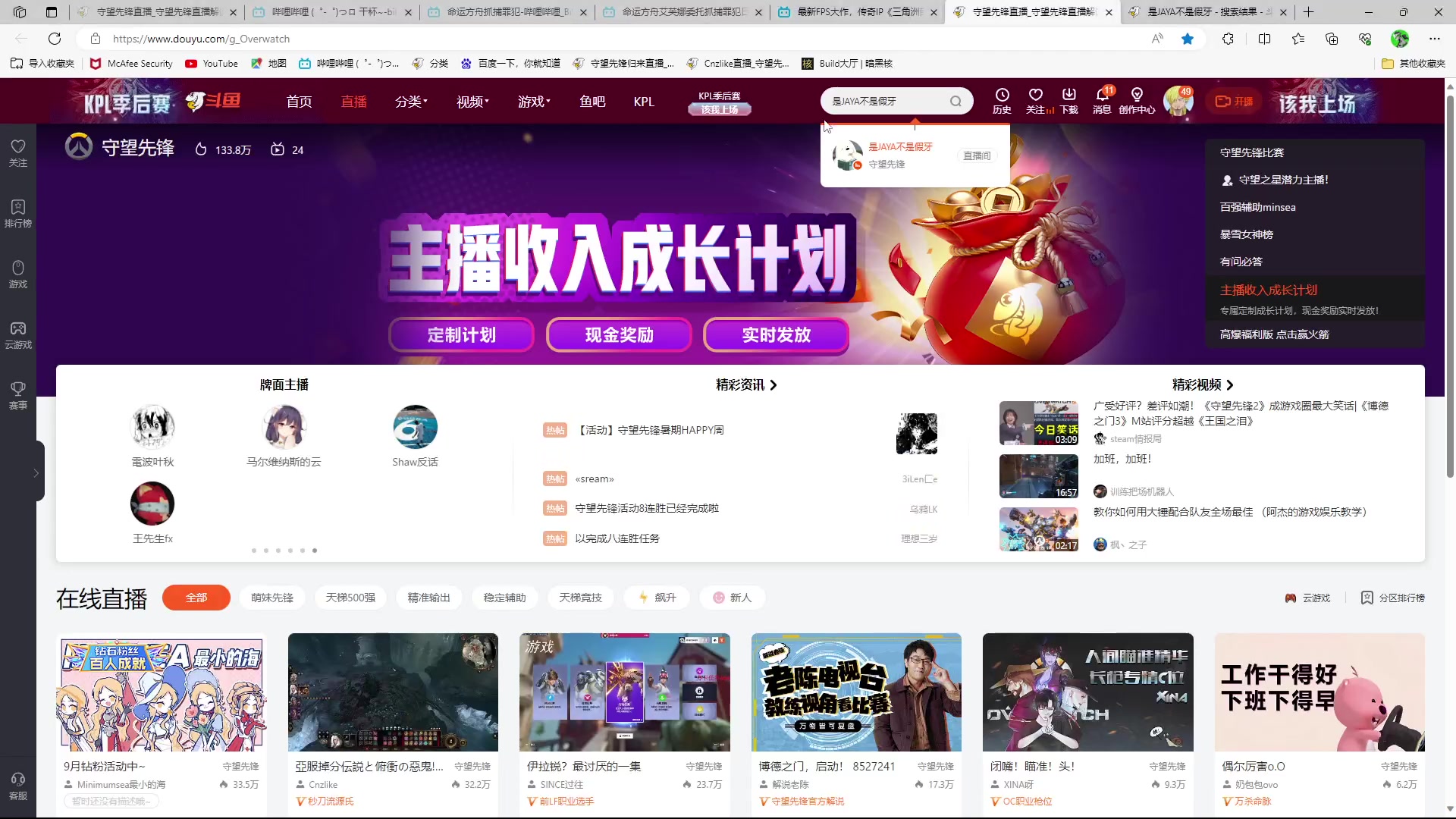Open the 创作中心 creator center icon
The width and height of the screenshot is (1456, 819).
1137,99
